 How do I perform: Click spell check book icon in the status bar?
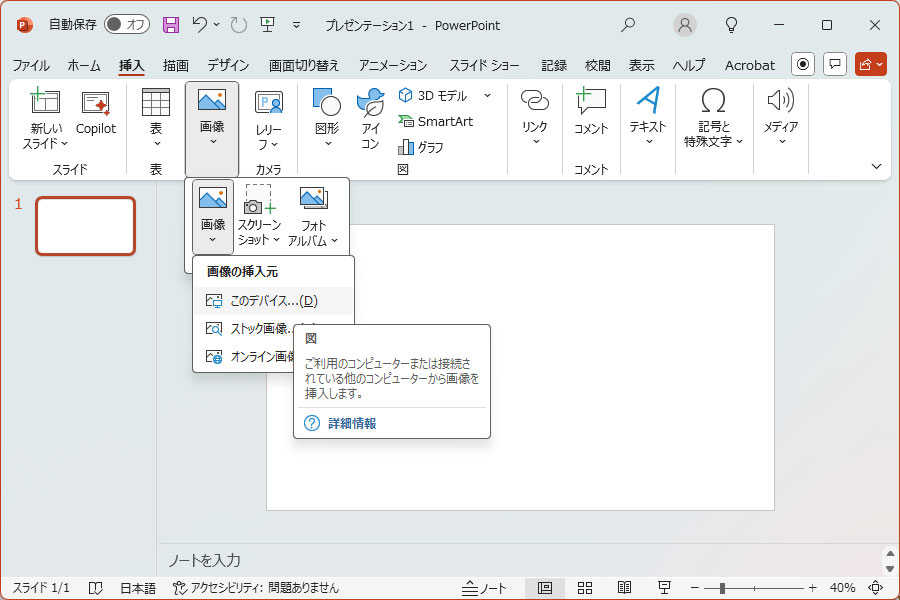pyautogui.click(x=95, y=588)
